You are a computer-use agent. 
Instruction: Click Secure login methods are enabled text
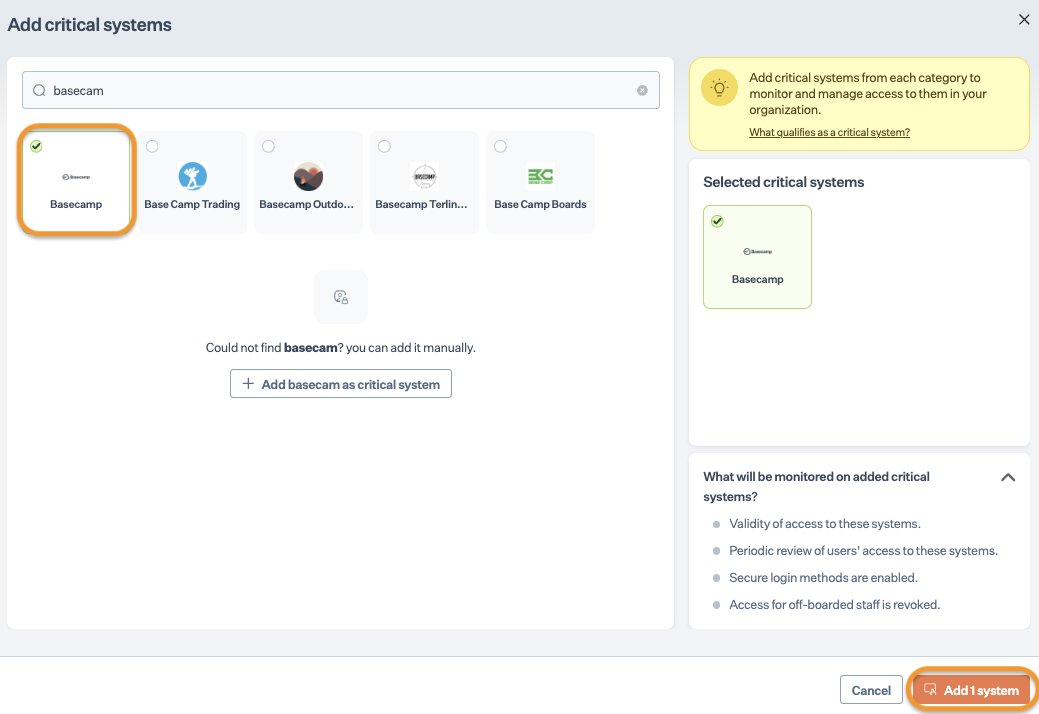[x=823, y=578]
